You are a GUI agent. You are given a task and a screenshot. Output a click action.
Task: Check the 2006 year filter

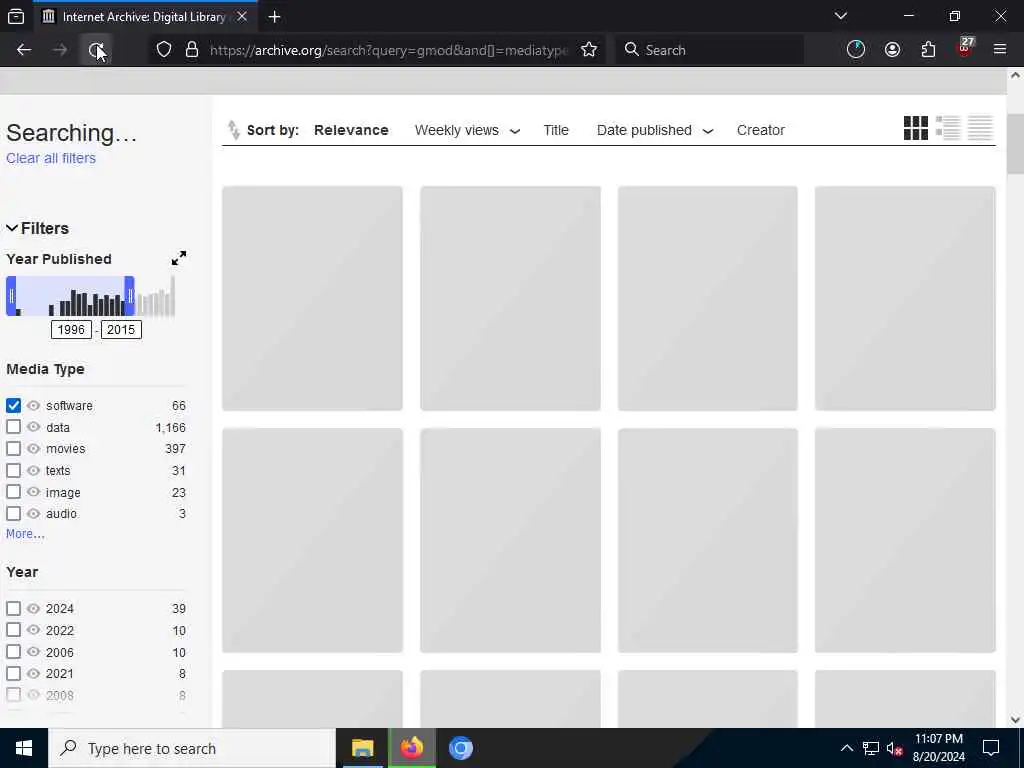point(13,652)
